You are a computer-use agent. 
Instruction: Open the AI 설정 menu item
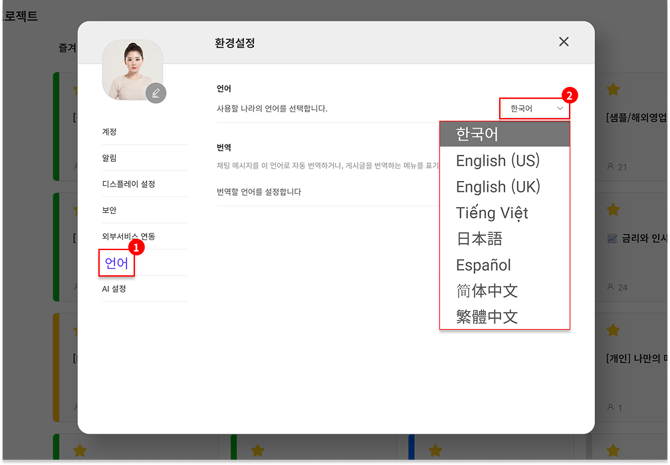tap(114, 289)
